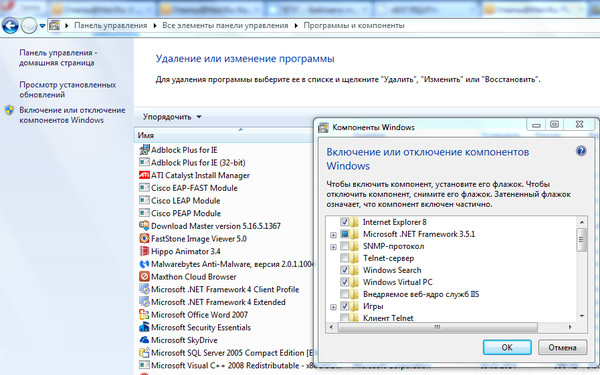Sort by the Имя column header

(224, 135)
